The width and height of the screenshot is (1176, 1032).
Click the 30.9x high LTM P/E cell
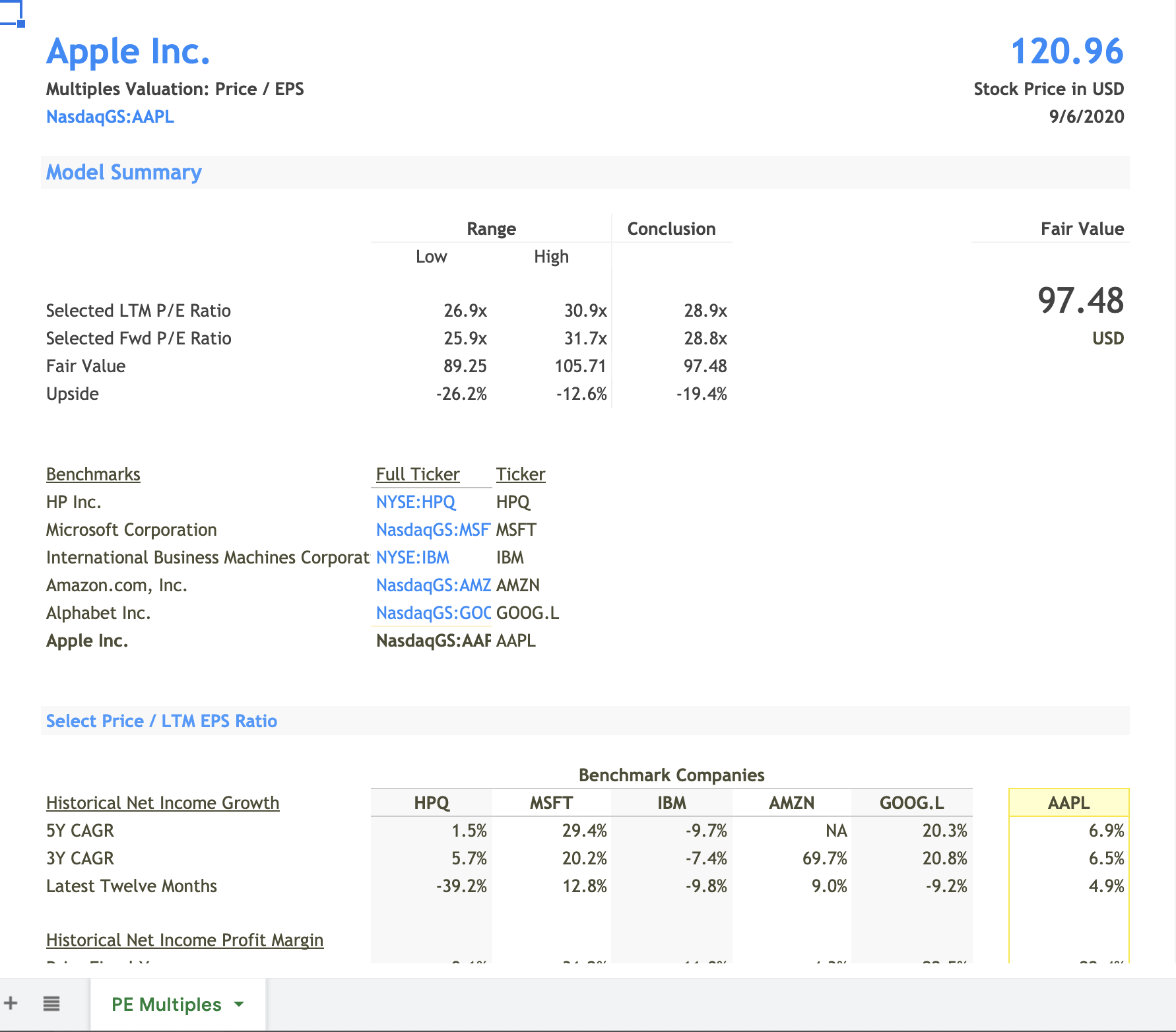[x=585, y=311]
